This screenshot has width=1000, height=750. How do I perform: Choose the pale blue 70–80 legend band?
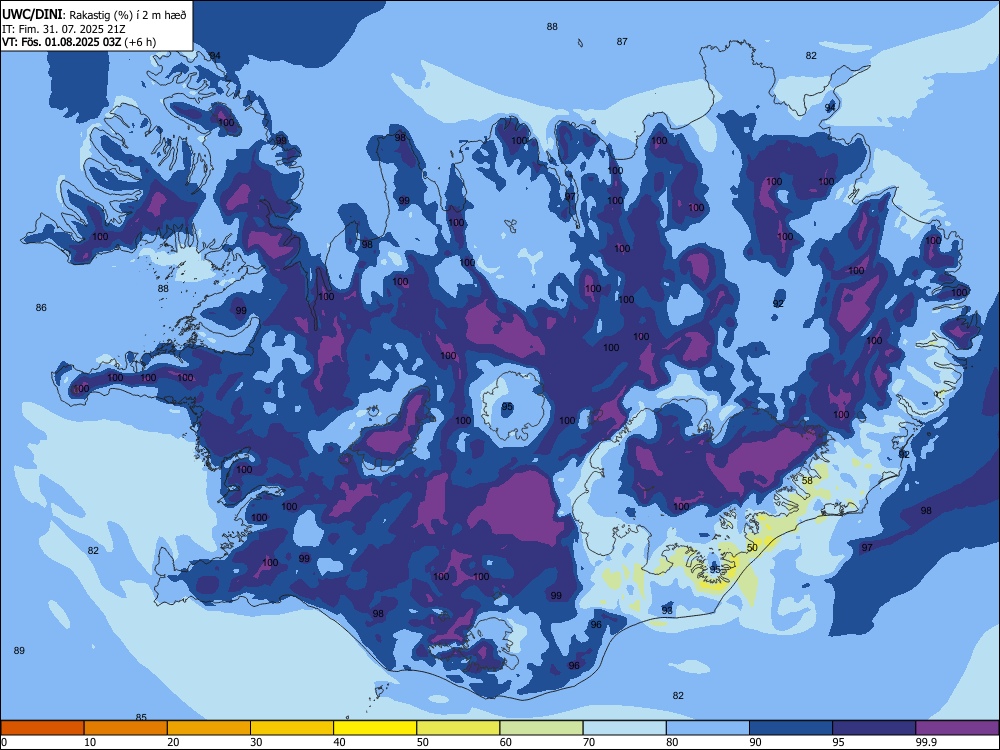click(x=624, y=728)
